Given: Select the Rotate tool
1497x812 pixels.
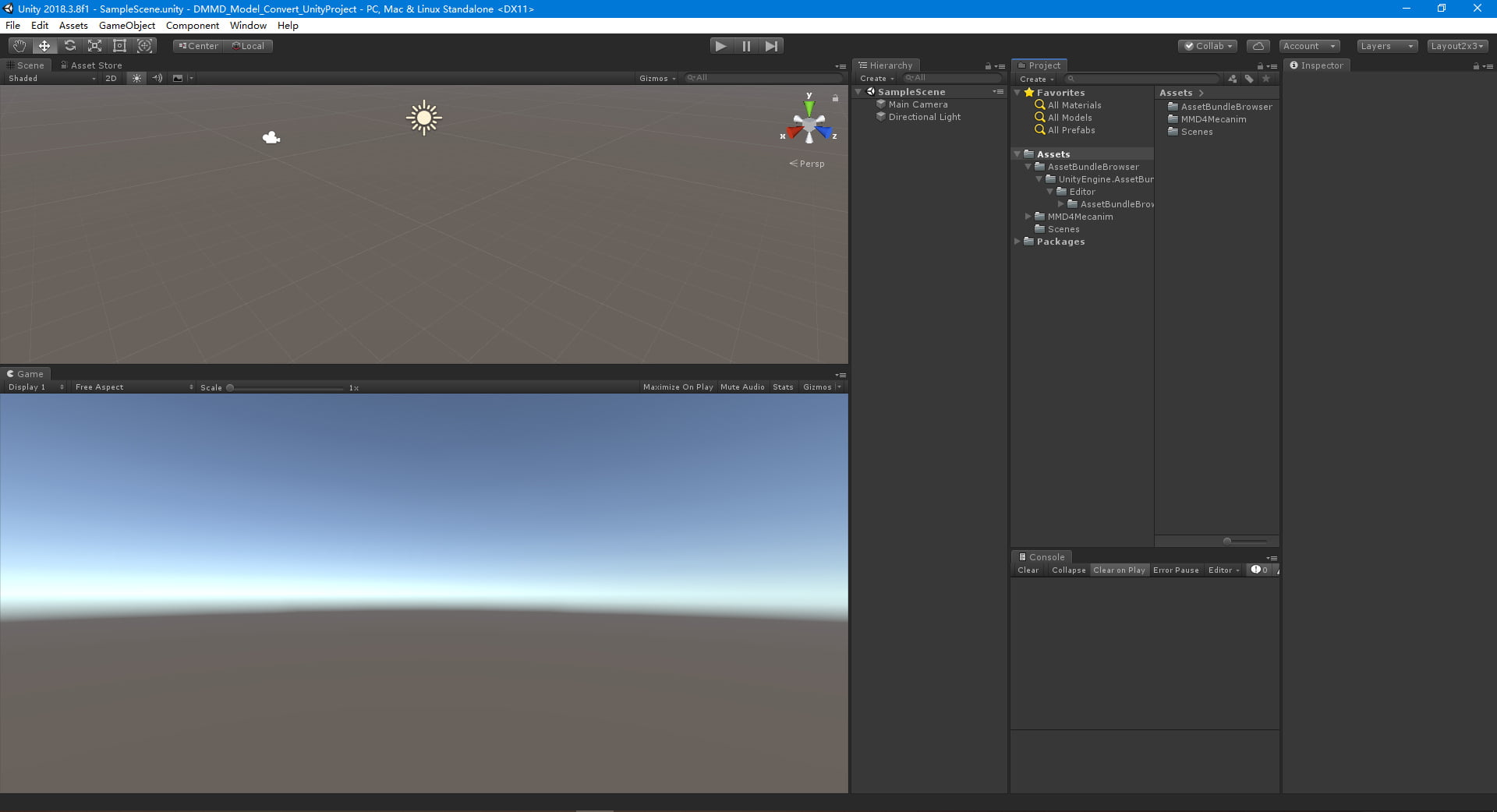Looking at the screenshot, I should pyautogui.click(x=69, y=45).
